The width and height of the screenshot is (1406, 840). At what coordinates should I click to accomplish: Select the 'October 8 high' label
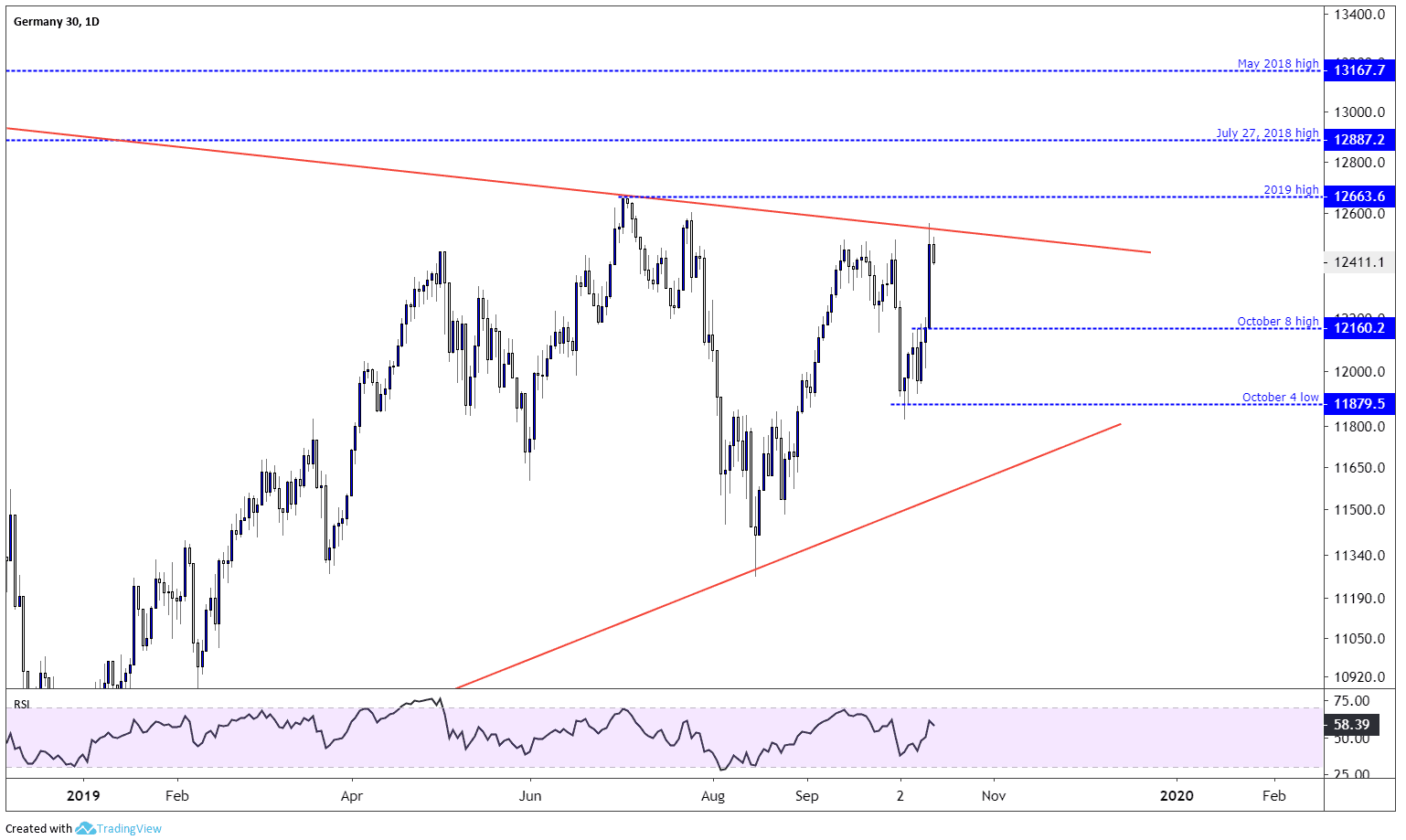coord(1278,322)
